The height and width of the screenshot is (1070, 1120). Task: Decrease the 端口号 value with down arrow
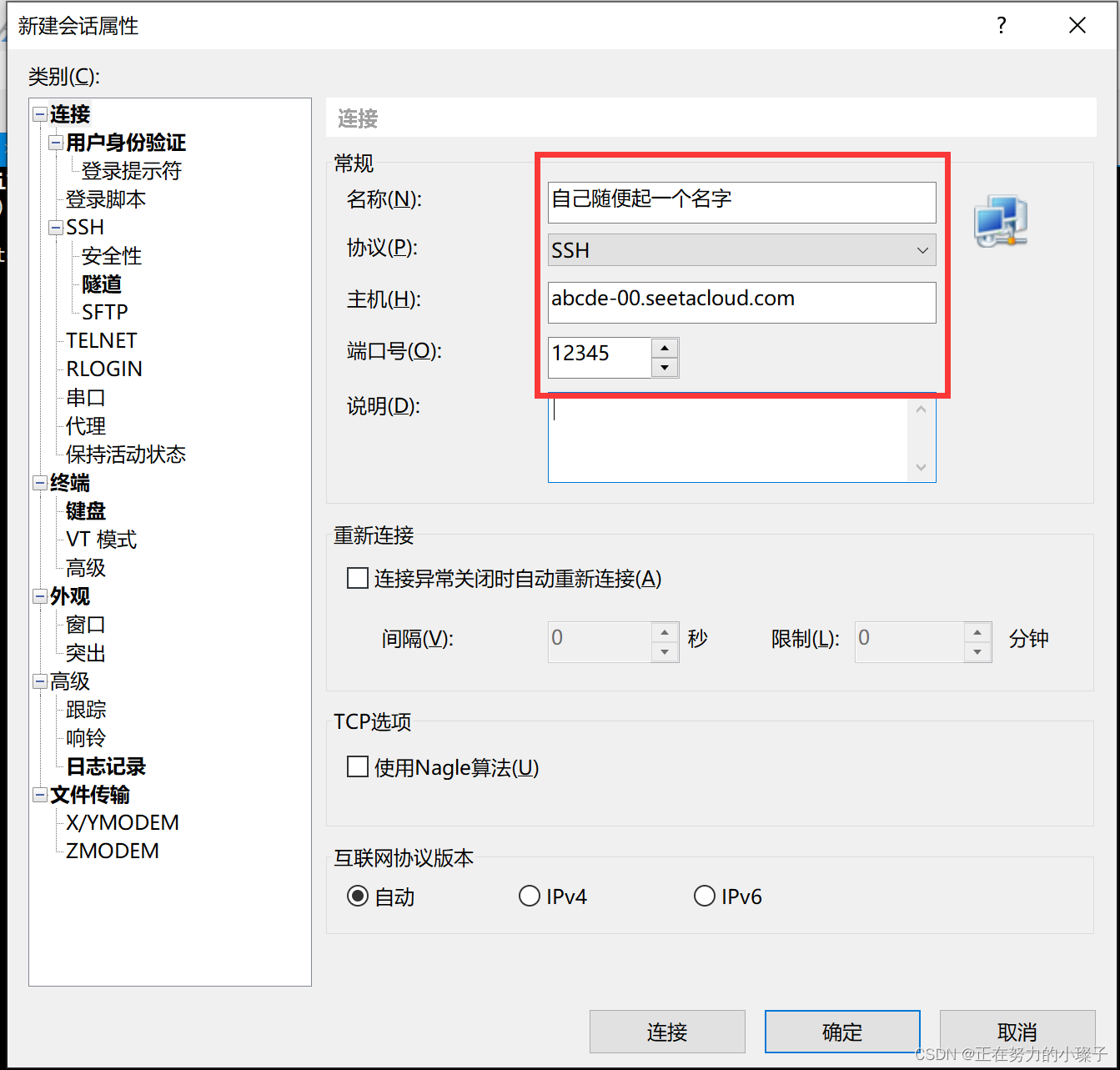pos(665,368)
